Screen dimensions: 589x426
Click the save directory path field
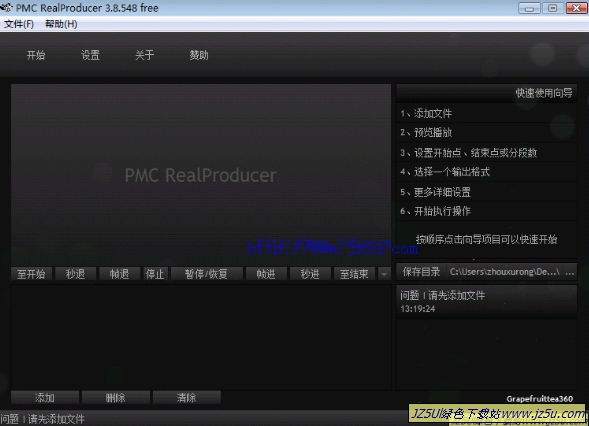(x=504, y=272)
